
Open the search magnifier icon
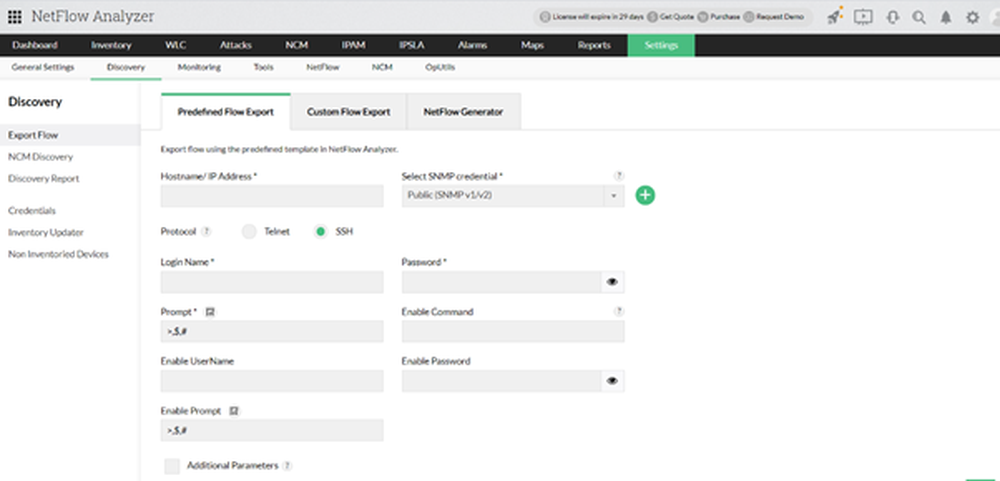coord(919,17)
